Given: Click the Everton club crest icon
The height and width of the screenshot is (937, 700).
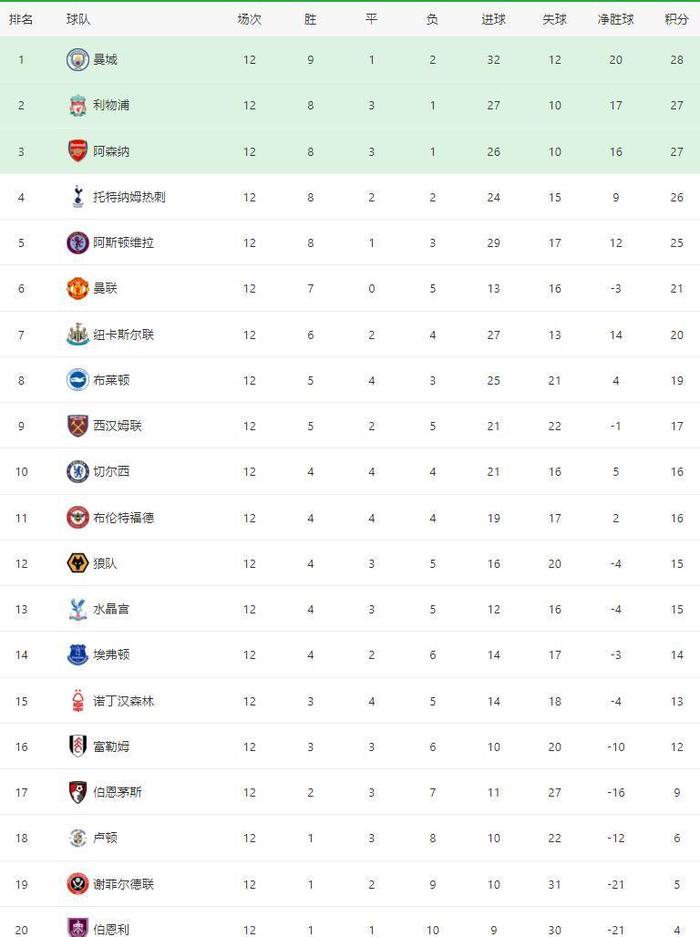Looking at the screenshot, I should [77, 655].
